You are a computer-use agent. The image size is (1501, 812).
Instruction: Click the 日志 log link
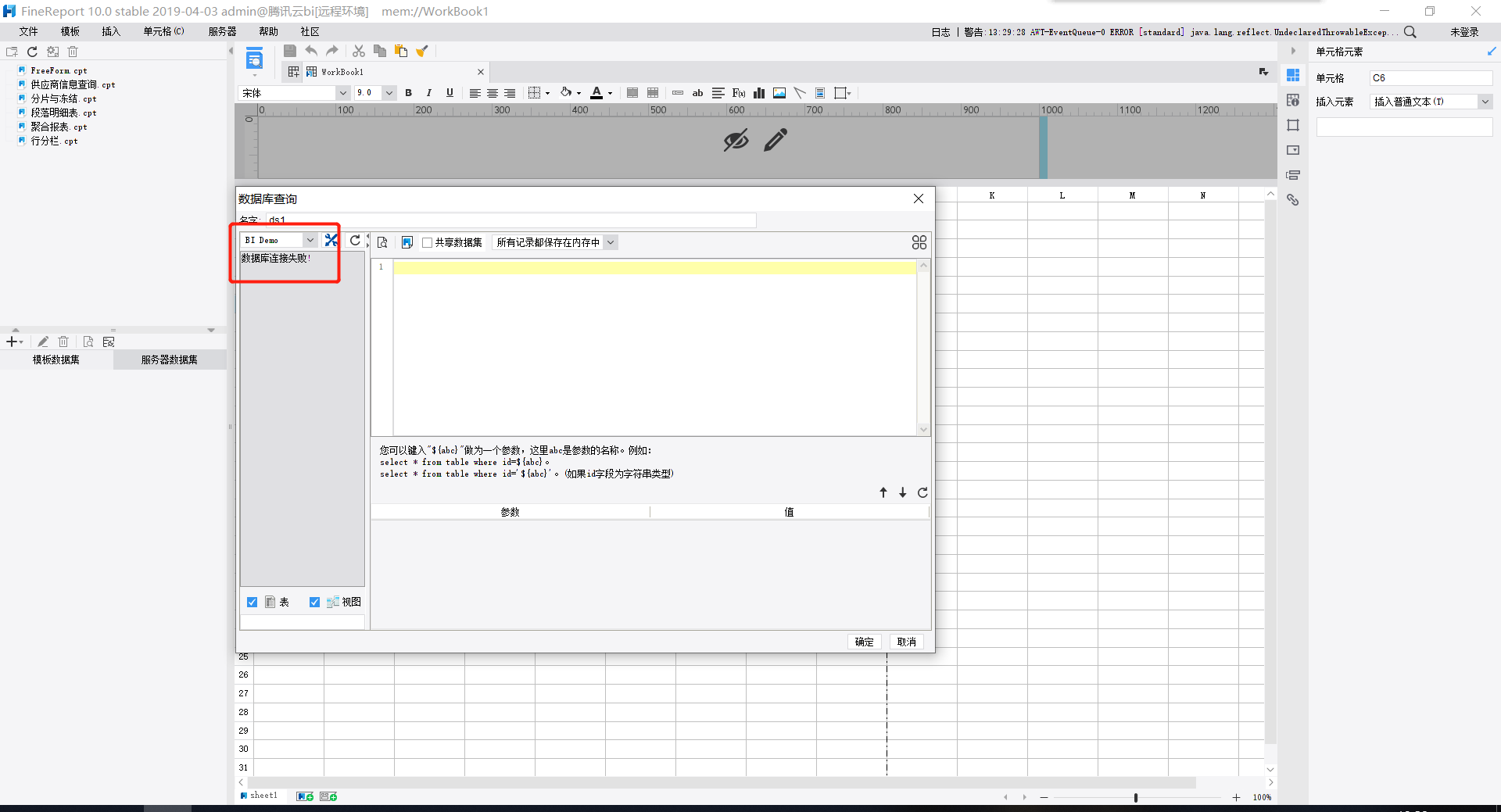click(x=940, y=32)
